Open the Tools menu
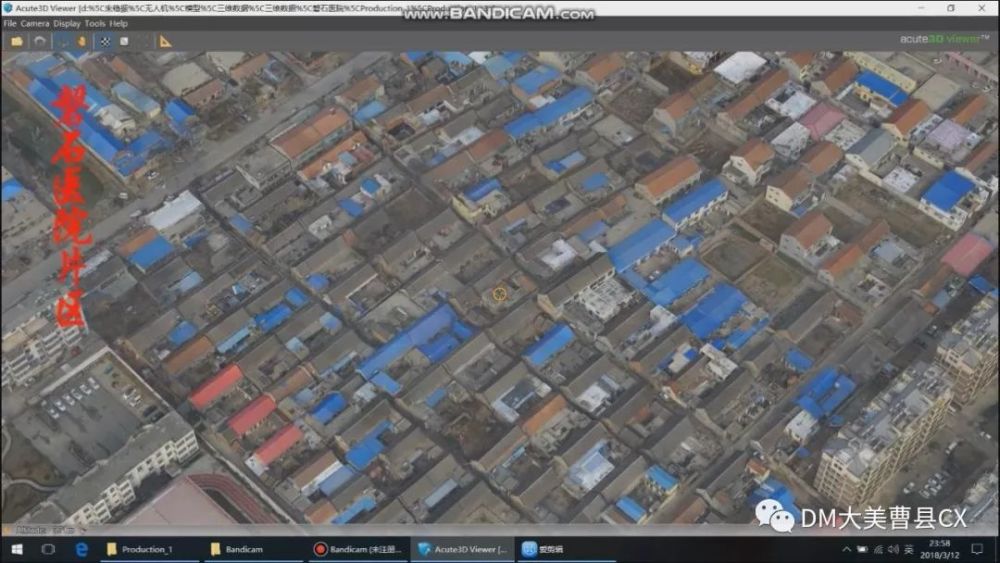The height and width of the screenshot is (563, 1000). pyautogui.click(x=95, y=24)
